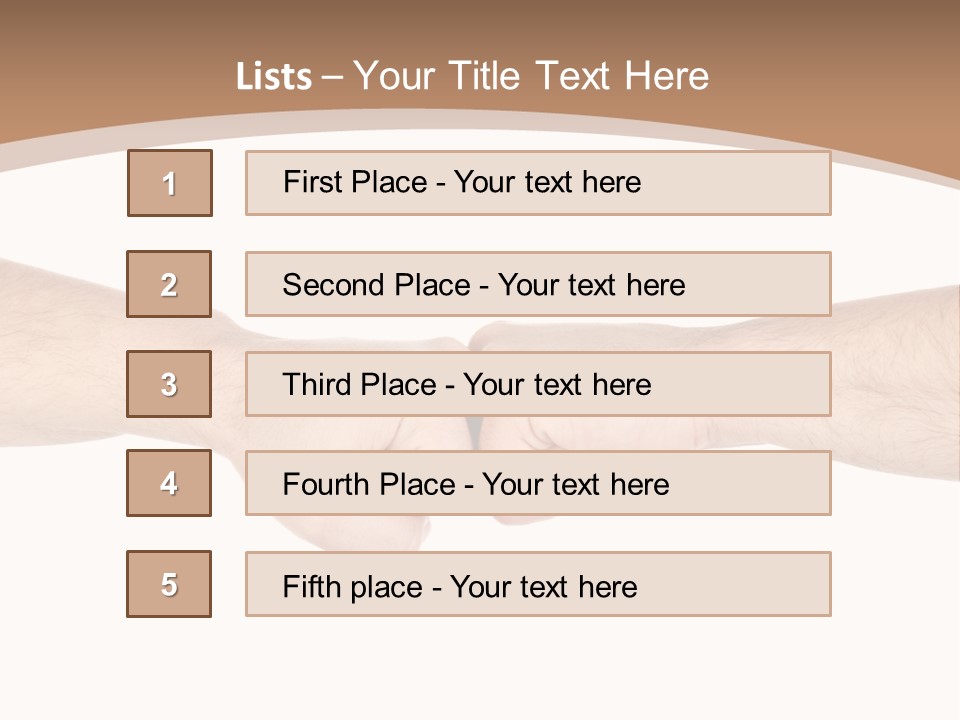Select the number 4 square
The width and height of the screenshot is (960, 720).
169,483
